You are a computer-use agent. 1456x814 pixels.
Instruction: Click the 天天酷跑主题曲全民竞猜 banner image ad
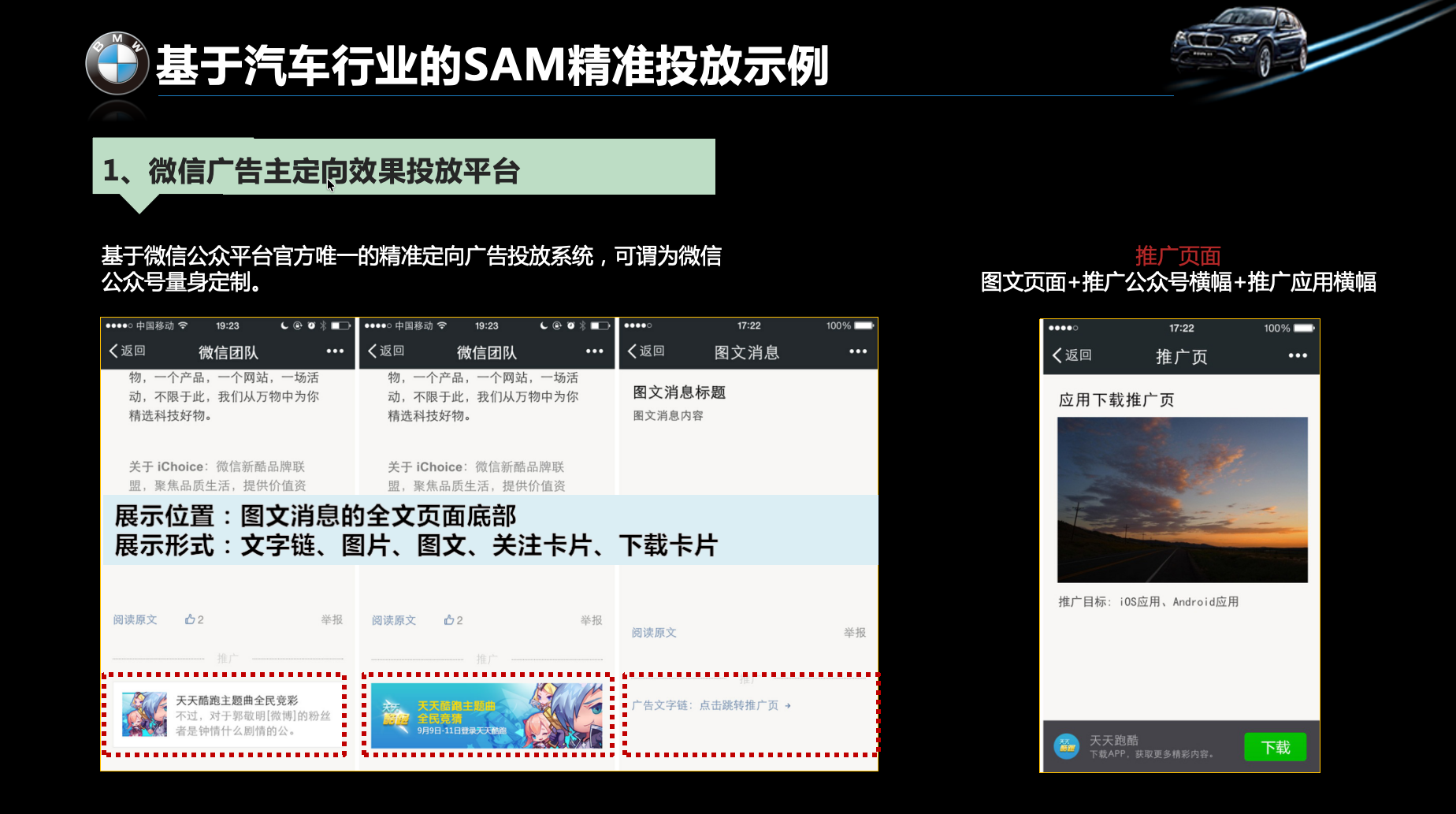[486, 716]
